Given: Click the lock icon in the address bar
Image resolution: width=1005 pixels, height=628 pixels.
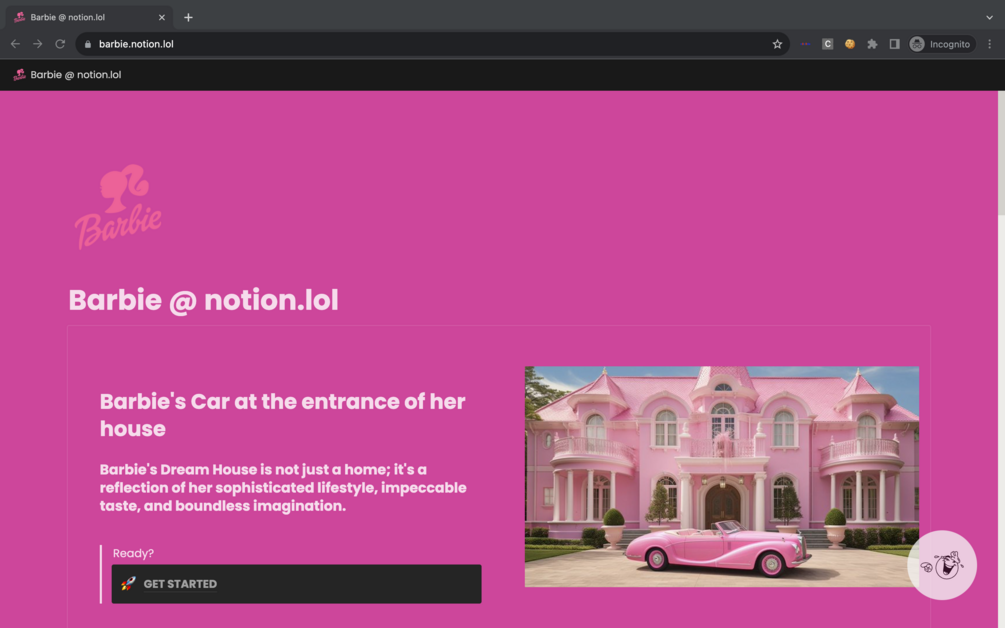Looking at the screenshot, I should pos(88,44).
